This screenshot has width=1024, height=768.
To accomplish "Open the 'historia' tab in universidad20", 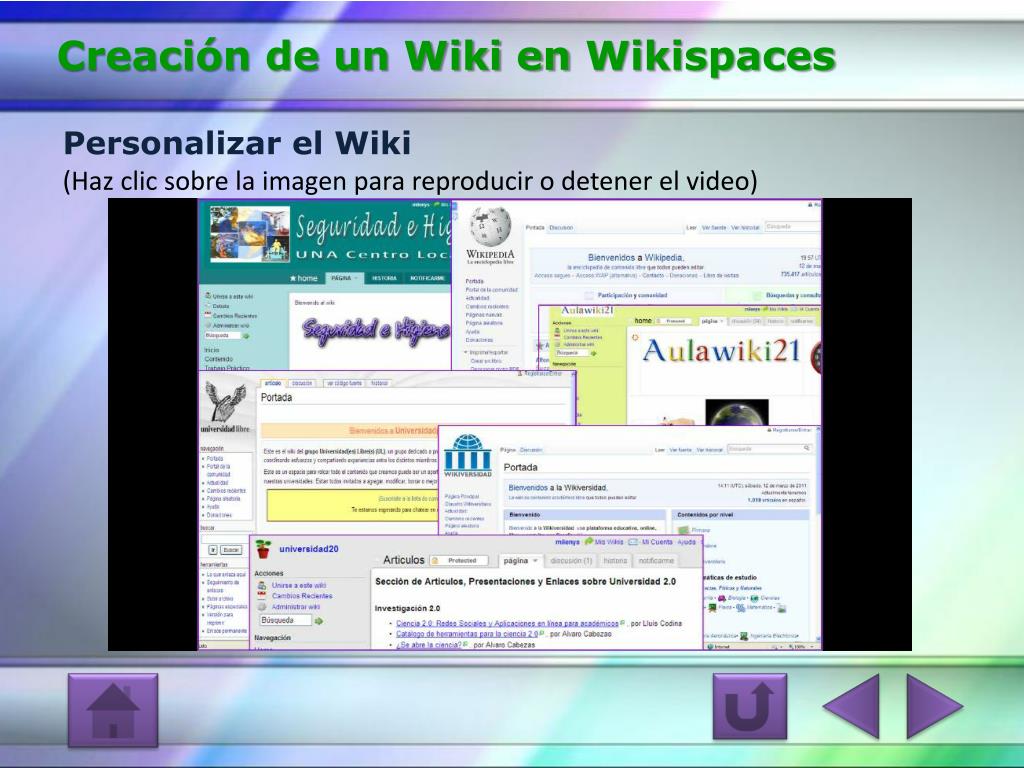I will pos(615,561).
